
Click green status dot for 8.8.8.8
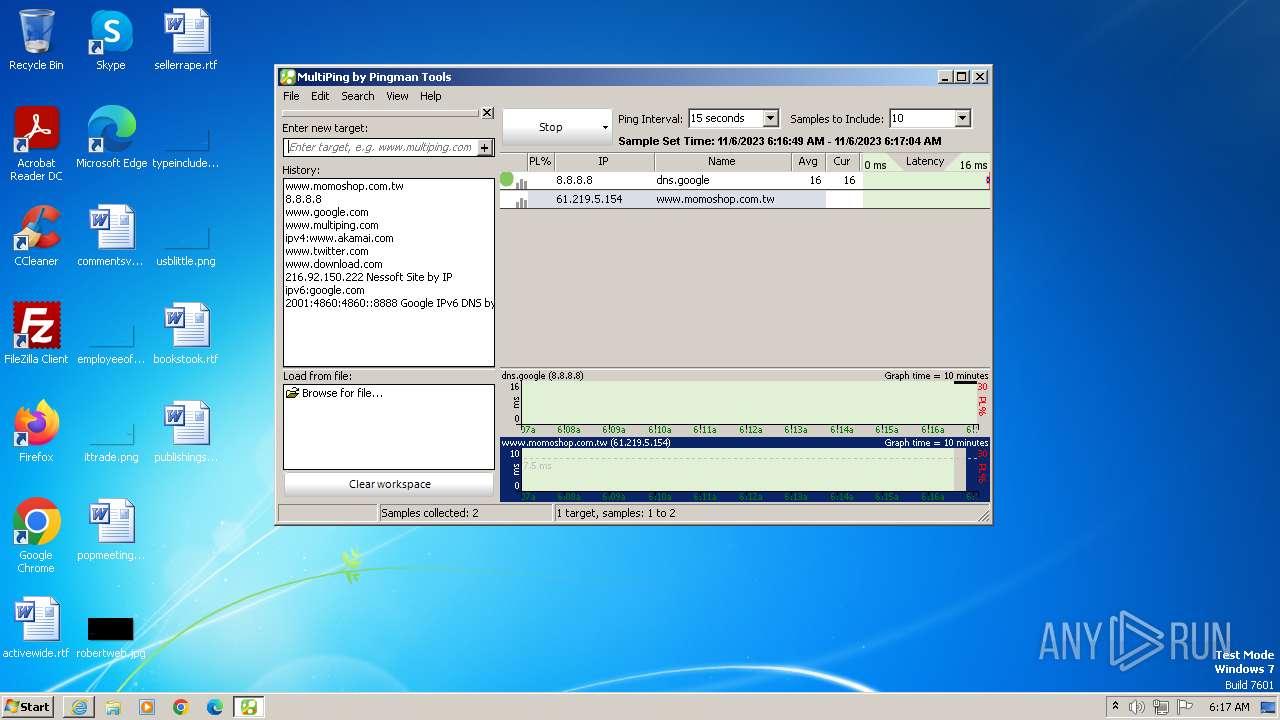pyautogui.click(x=507, y=179)
